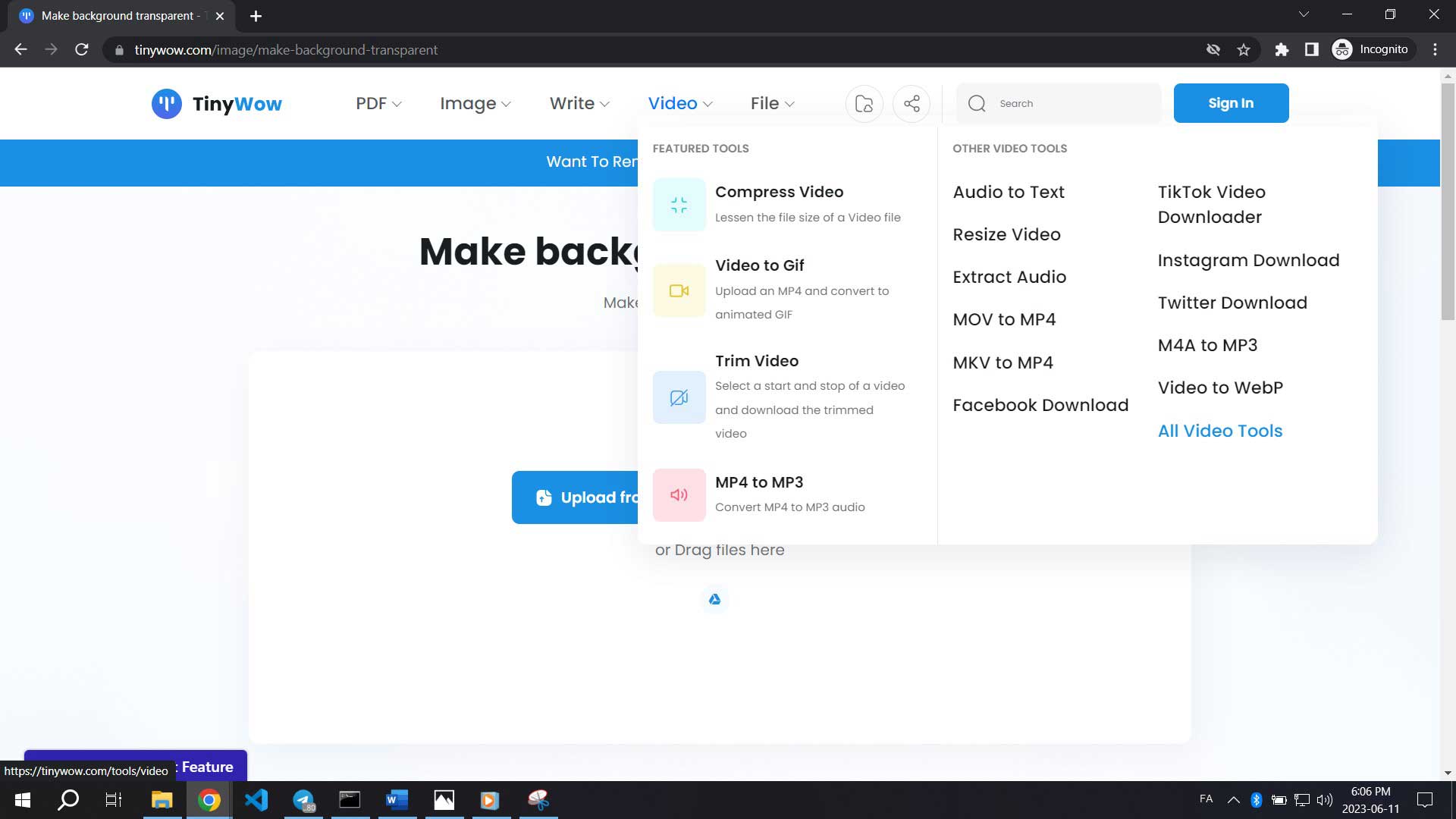
Task: Open the Video to Gif camera icon
Action: 679,290
